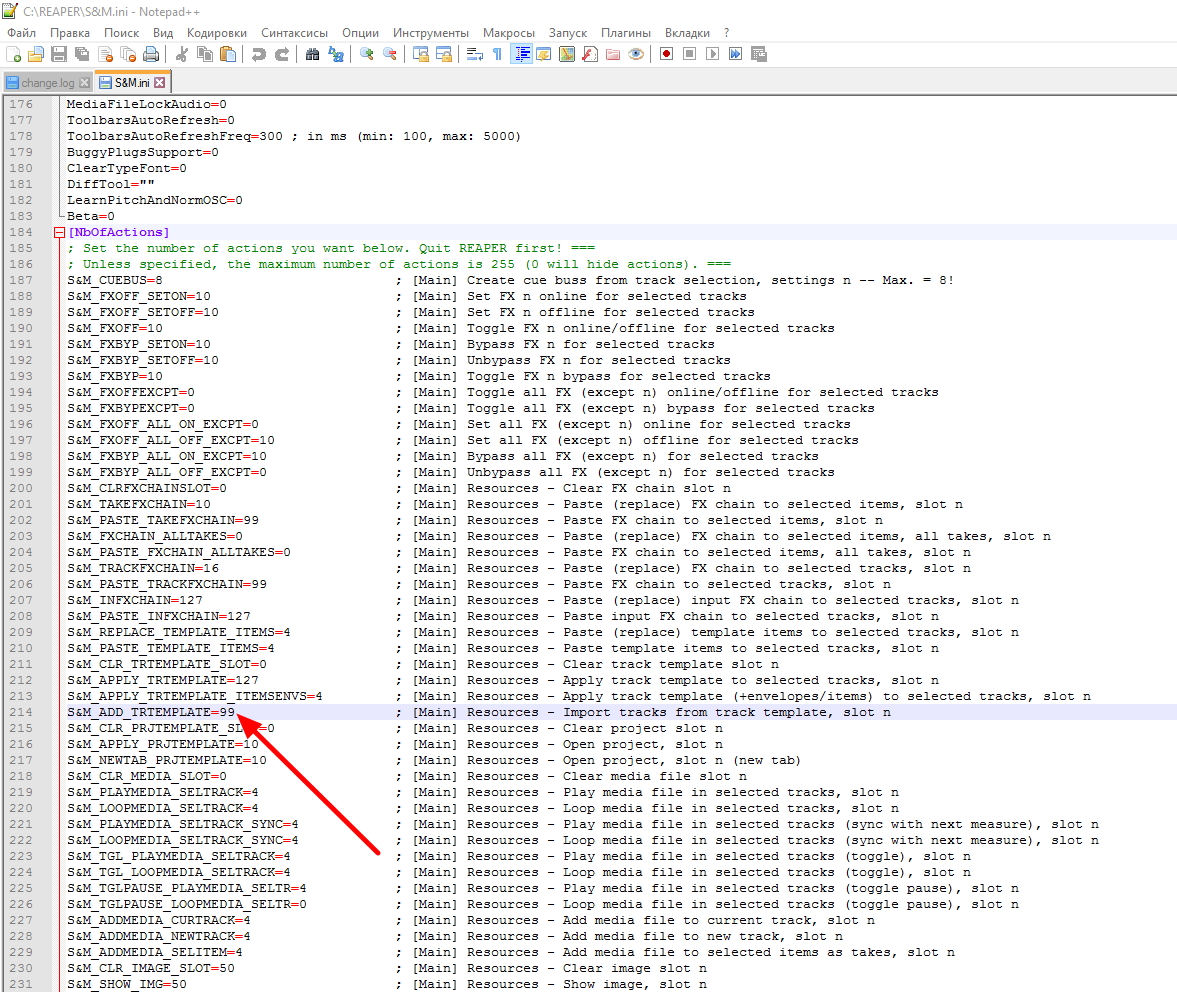The height and width of the screenshot is (992, 1177).
Task: Open the Плагины menu
Action: point(626,33)
